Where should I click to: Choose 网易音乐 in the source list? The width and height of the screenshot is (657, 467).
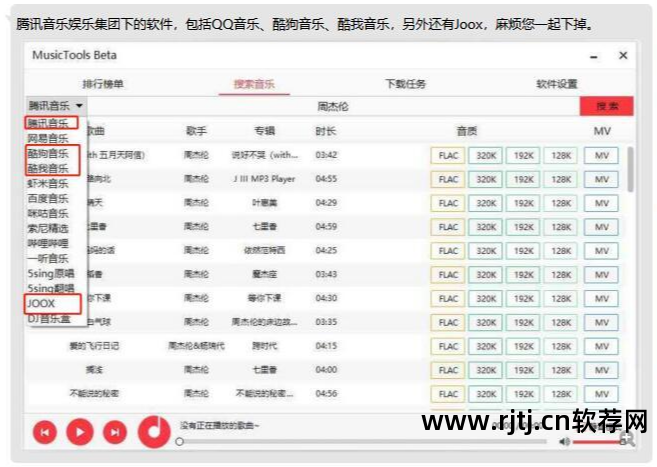click(48, 138)
